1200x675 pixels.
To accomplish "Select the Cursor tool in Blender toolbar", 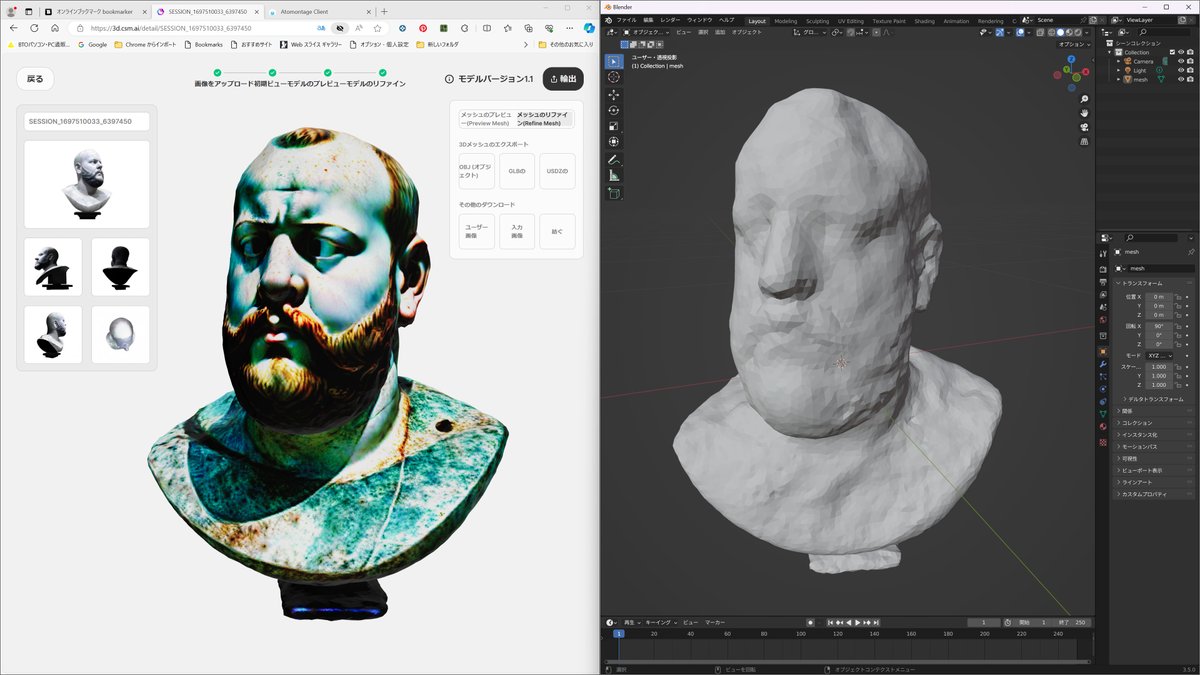I will (614, 77).
